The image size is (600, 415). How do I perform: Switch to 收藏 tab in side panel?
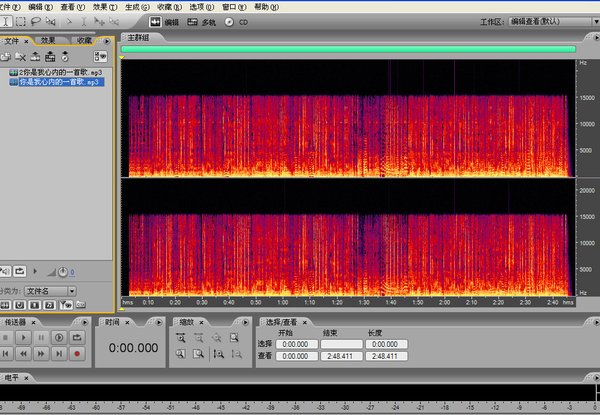[x=84, y=41]
